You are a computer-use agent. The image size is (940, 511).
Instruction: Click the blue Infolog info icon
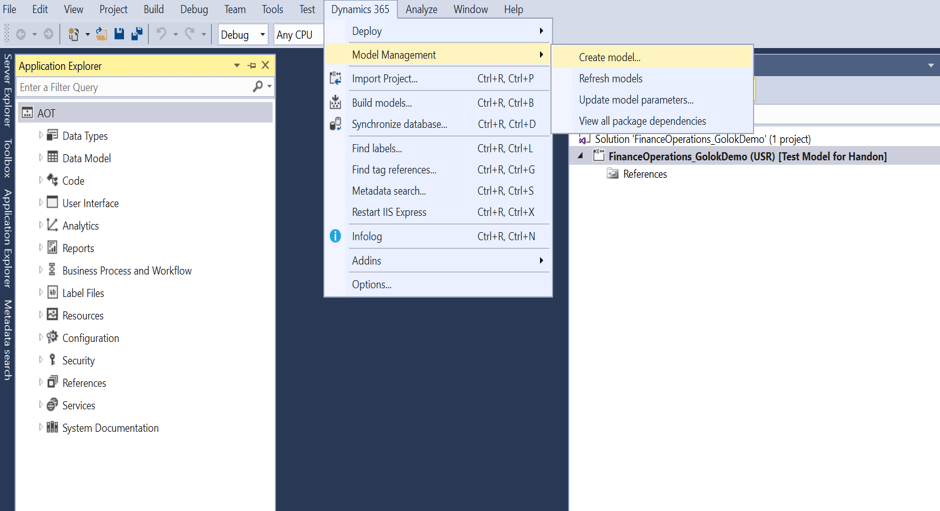point(336,236)
